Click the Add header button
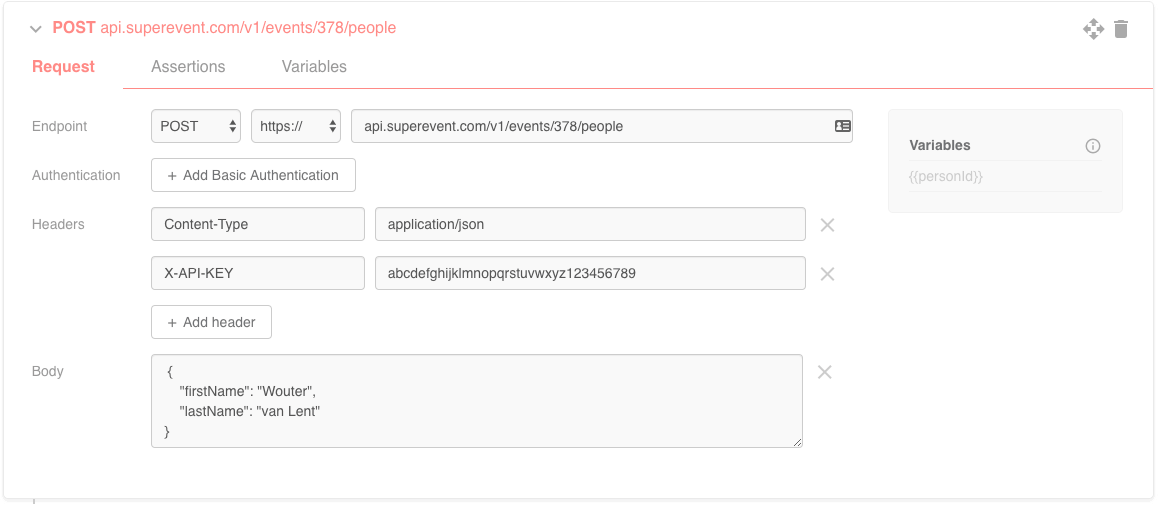Screen dimensions: 1159x505 (211, 322)
